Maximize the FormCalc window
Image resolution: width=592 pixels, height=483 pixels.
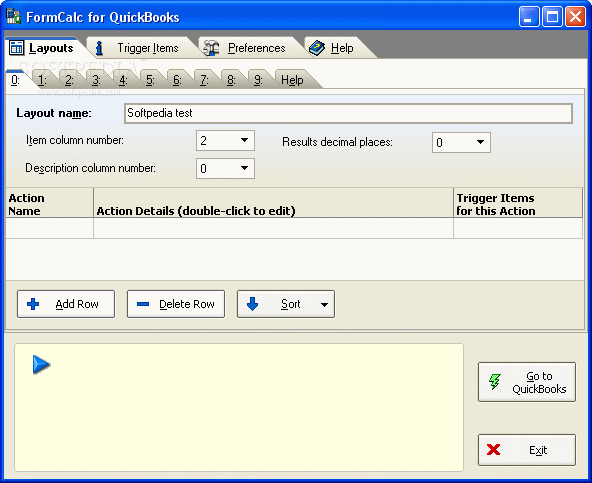pyautogui.click(x=552, y=17)
